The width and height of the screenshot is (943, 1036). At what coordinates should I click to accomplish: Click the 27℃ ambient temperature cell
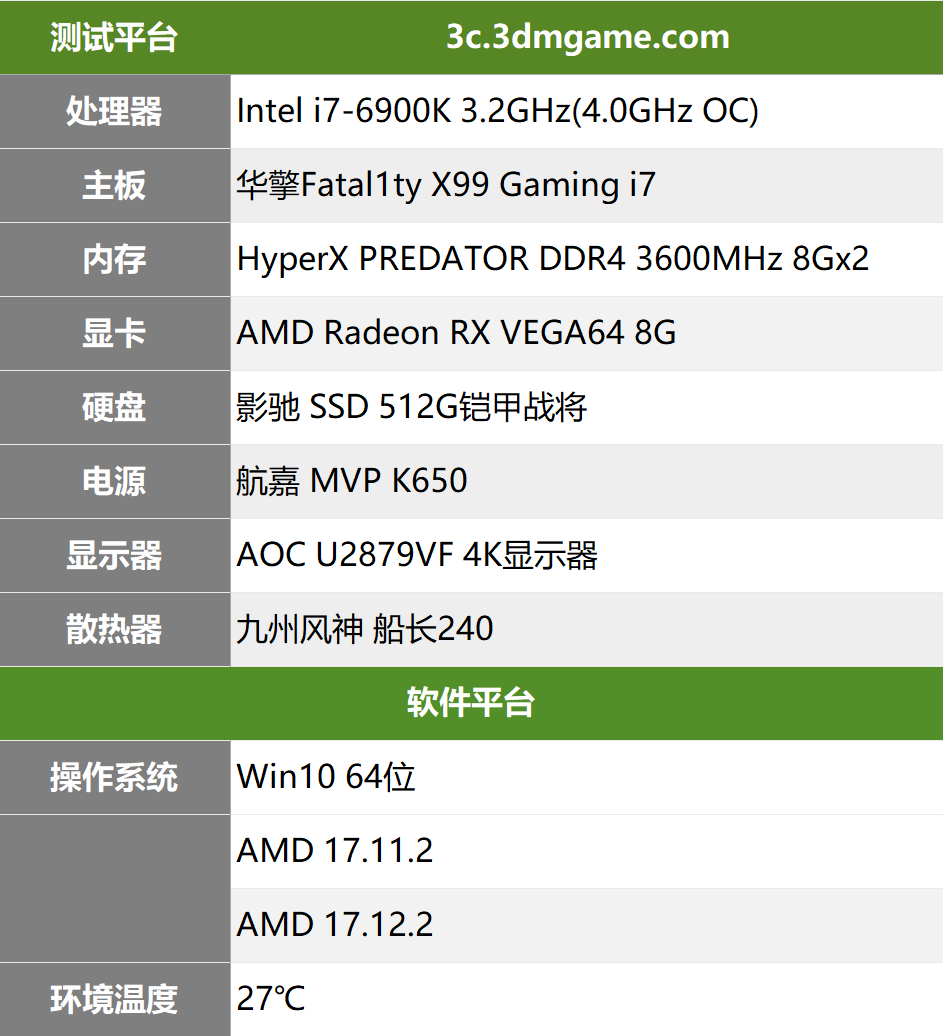pyautogui.click(x=587, y=999)
